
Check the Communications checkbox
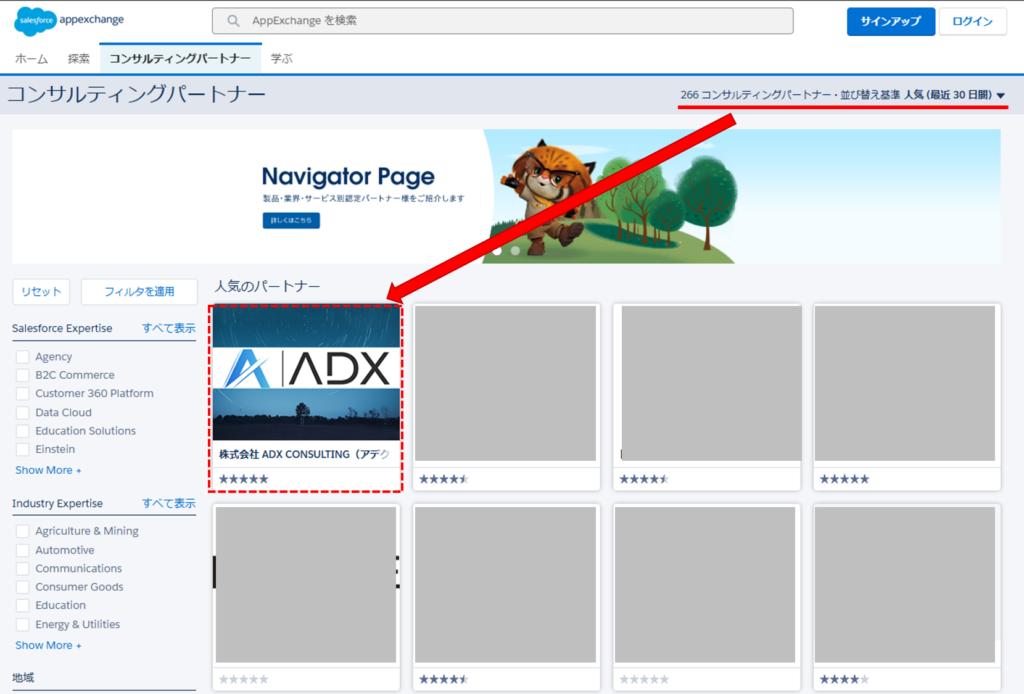pos(22,569)
